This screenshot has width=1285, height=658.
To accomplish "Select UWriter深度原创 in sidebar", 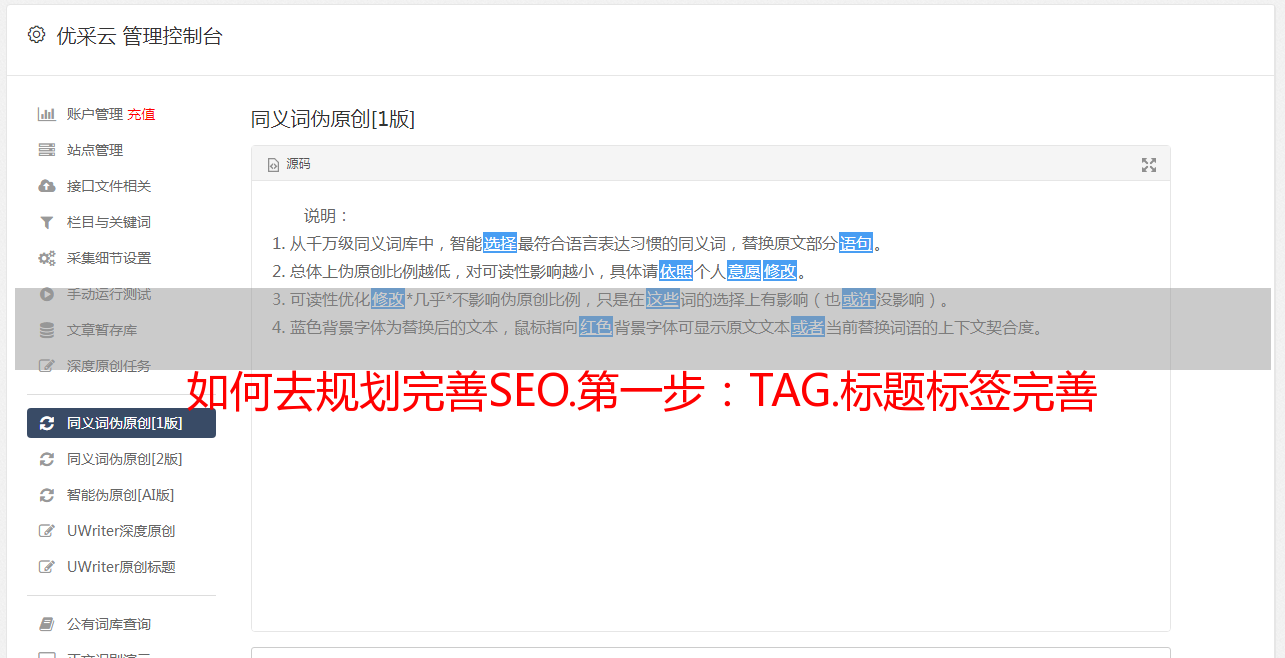I will [121, 531].
